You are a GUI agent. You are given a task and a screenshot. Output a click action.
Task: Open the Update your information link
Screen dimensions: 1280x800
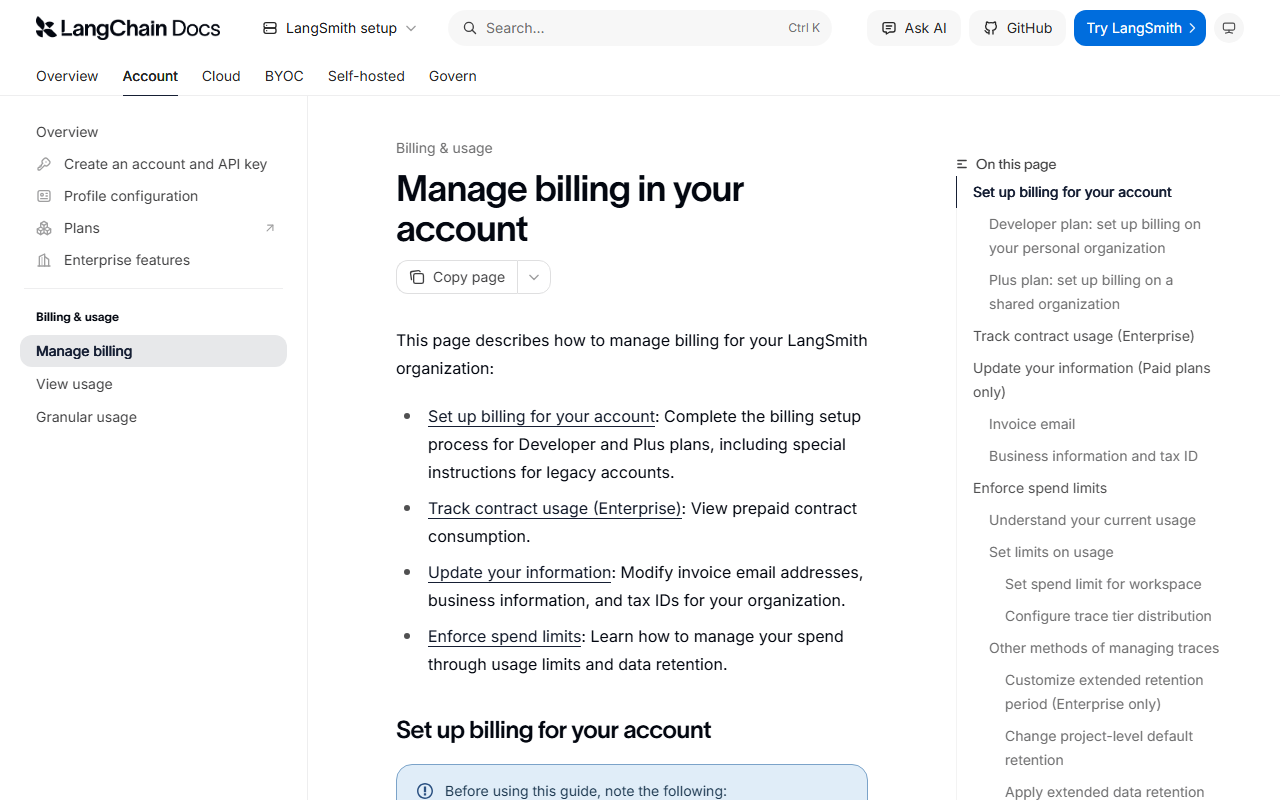pos(520,572)
